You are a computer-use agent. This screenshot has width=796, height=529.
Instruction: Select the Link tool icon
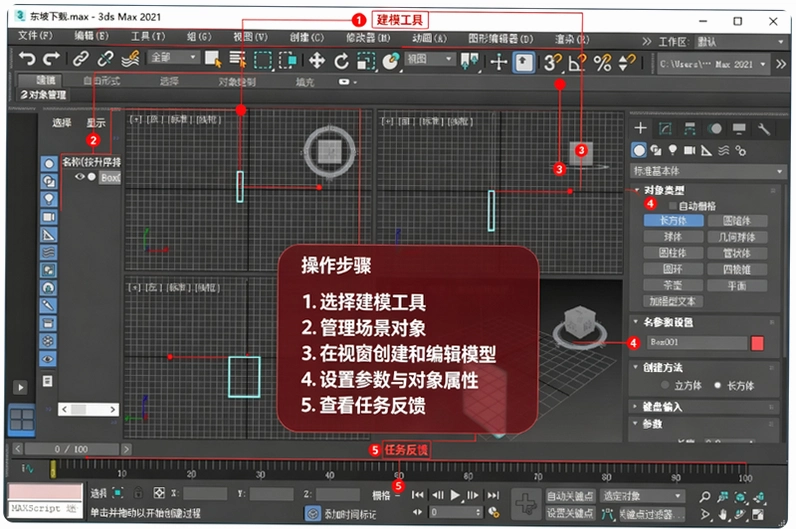point(81,59)
